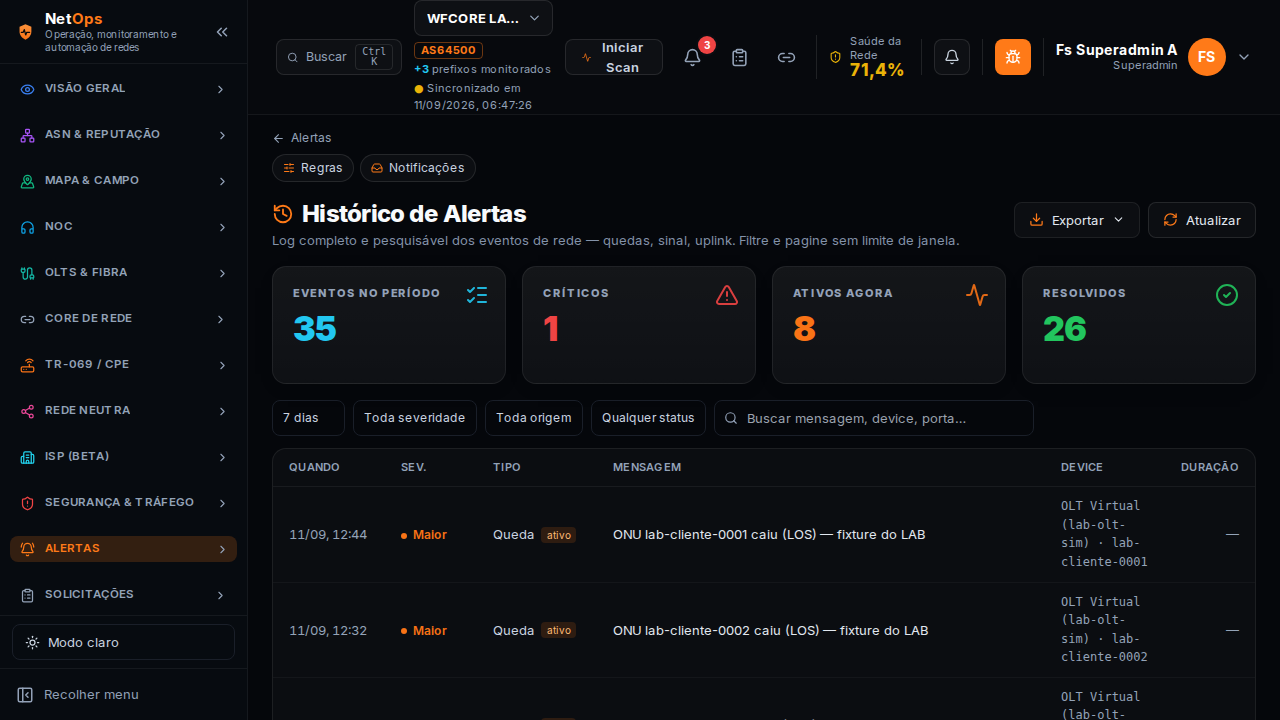
Task: Collapse sidebar with double-chevron icon
Action: tap(222, 32)
